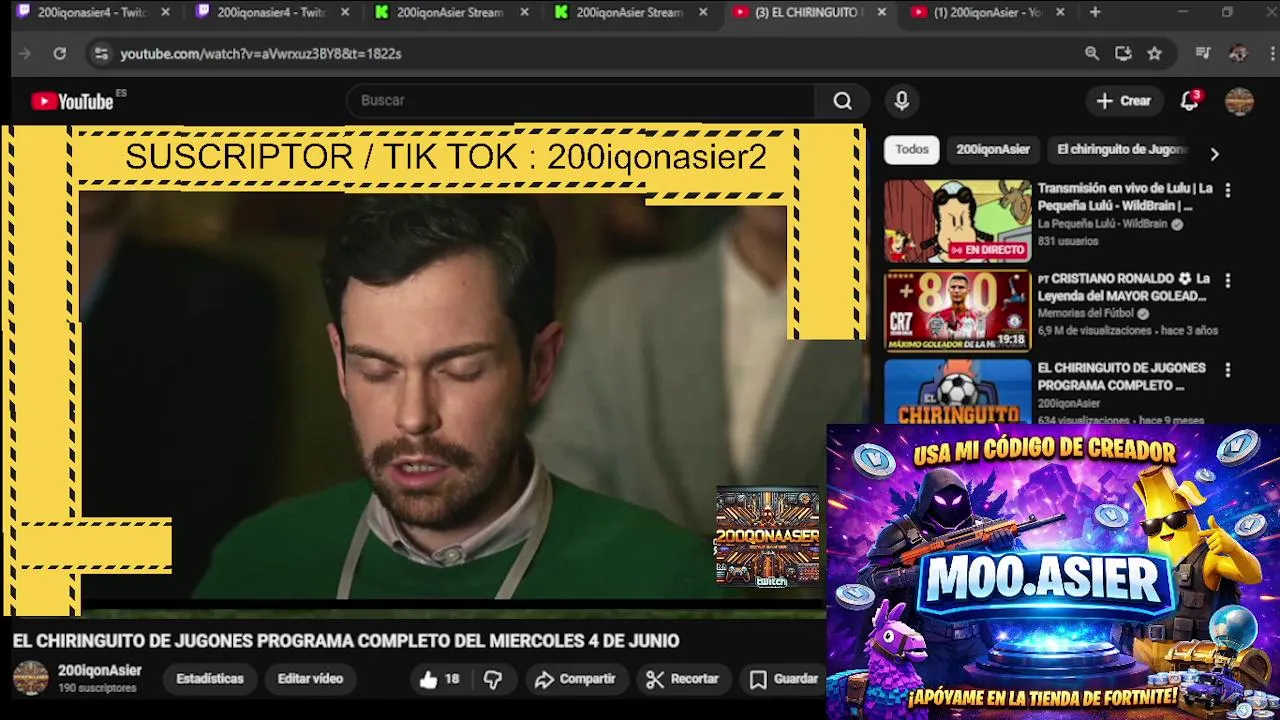Open site information icon beside the URL
The width and height of the screenshot is (1280, 720).
point(101,54)
